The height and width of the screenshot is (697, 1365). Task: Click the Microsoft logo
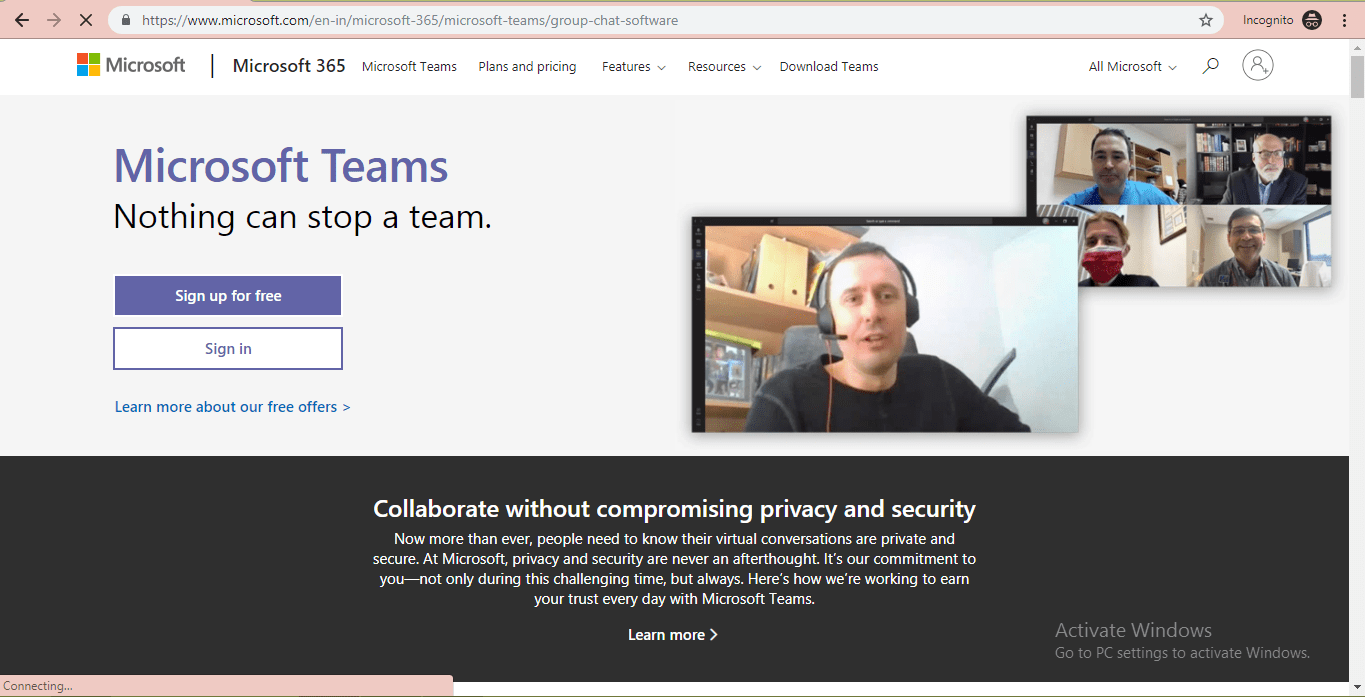pyautogui.click(x=131, y=65)
